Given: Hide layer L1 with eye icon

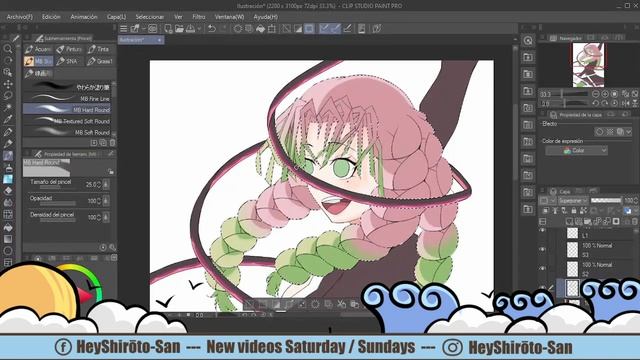Looking at the screenshot, I should pos(542,231).
